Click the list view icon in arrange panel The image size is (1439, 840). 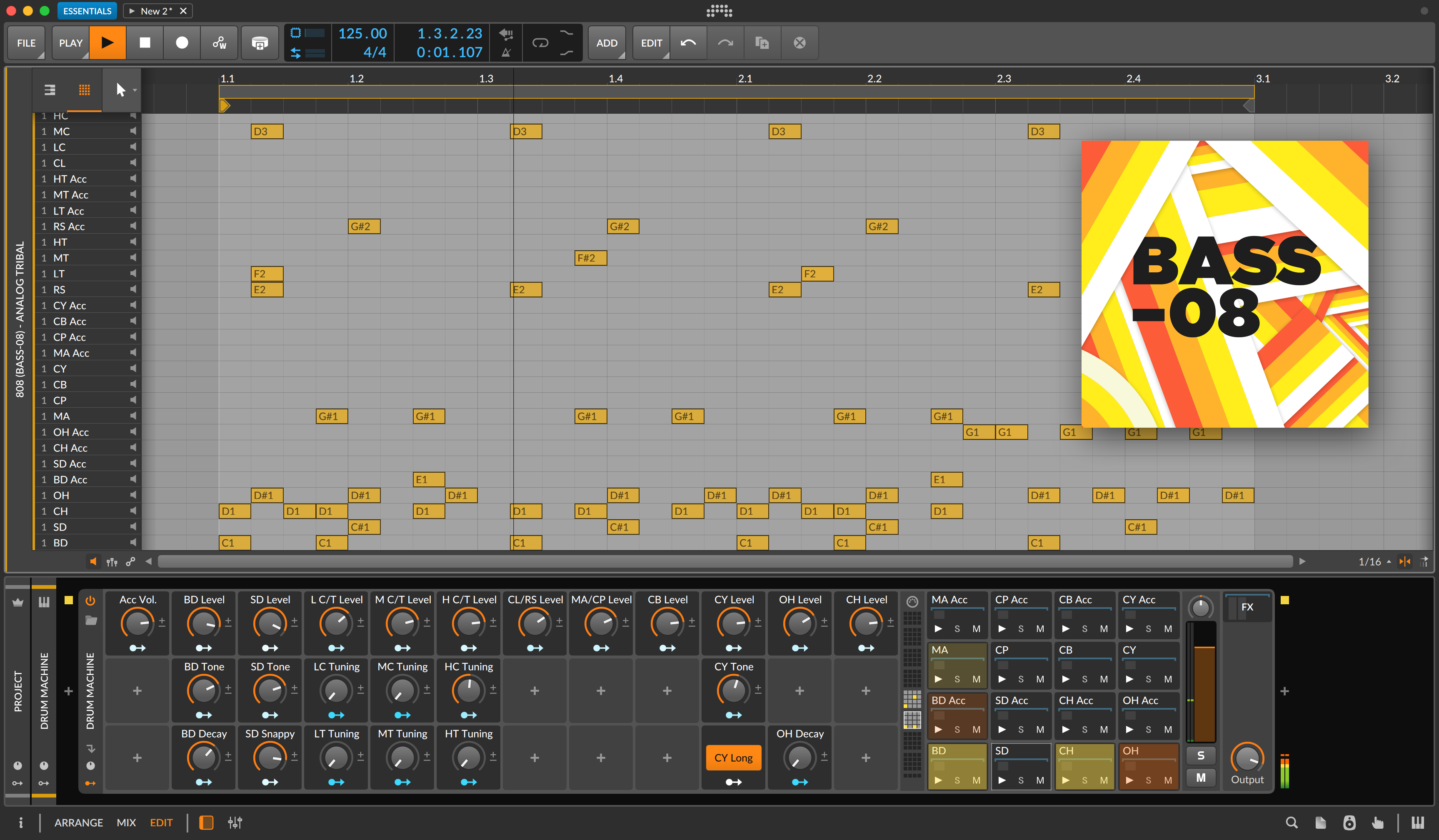pyautogui.click(x=50, y=89)
